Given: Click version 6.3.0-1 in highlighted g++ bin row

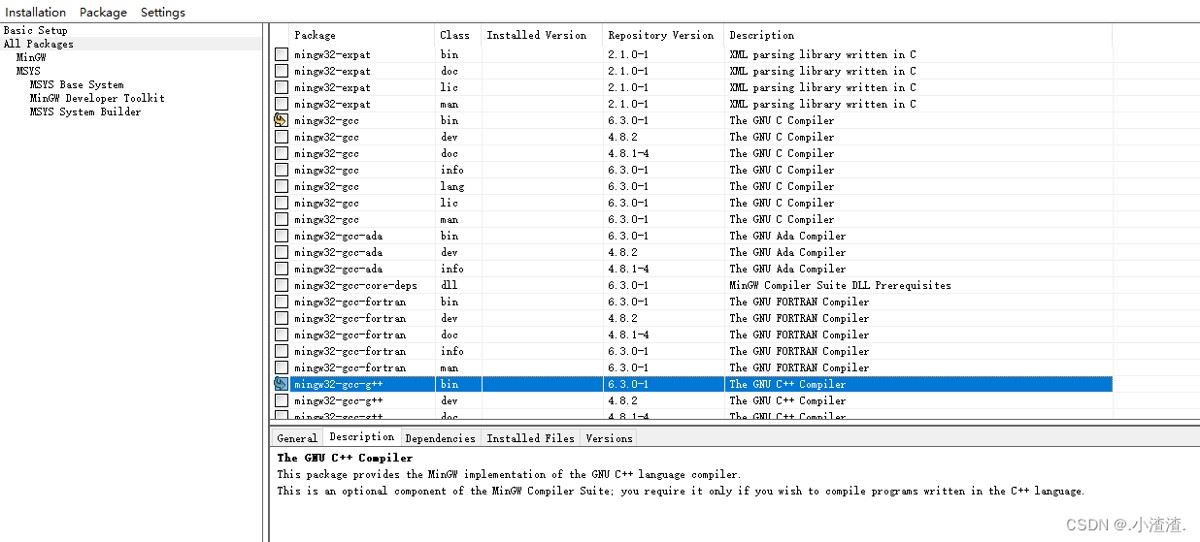Looking at the screenshot, I should pyautogui.click(x=628, y=384).
